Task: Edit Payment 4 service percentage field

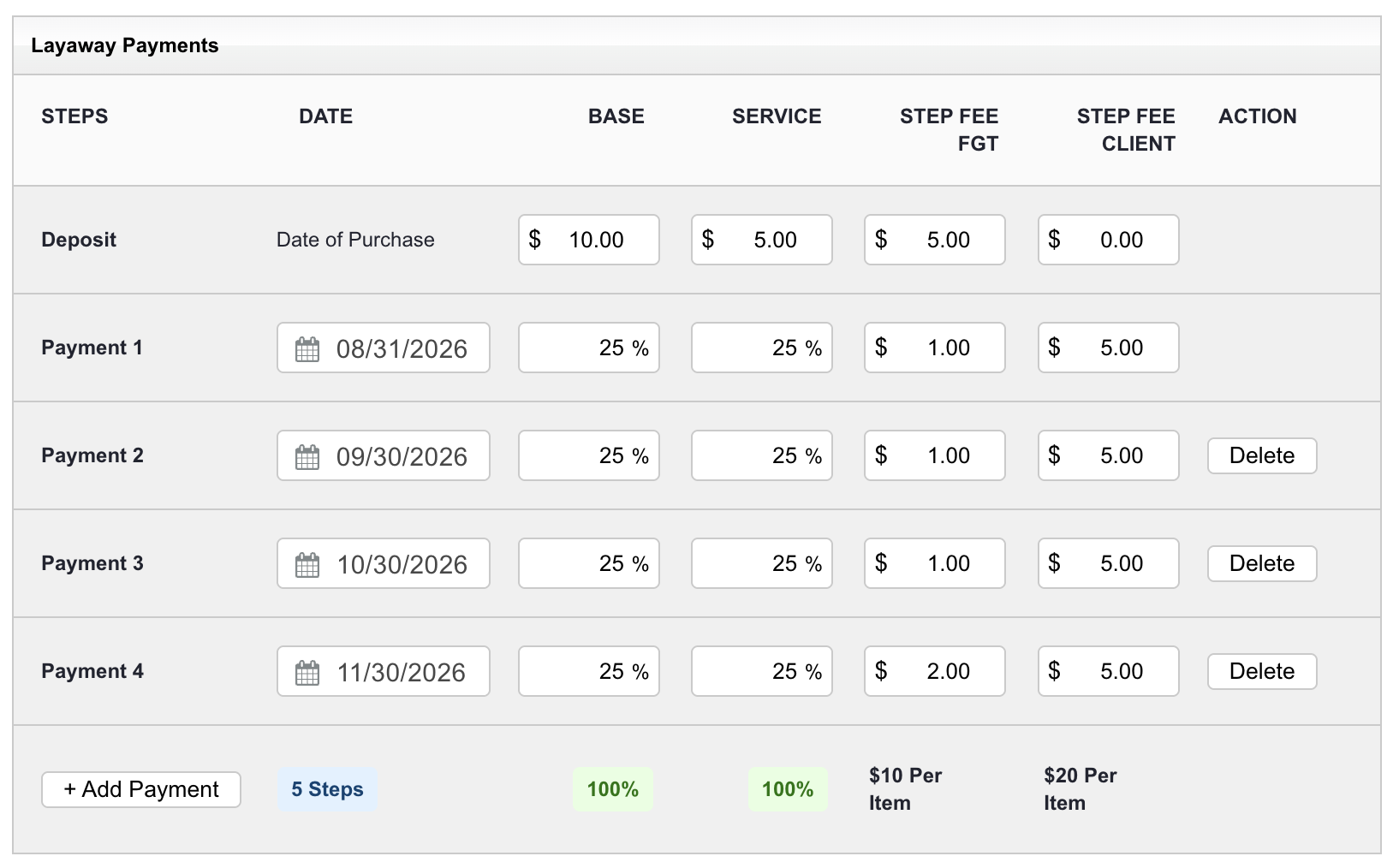Action: tap(762, 671)
